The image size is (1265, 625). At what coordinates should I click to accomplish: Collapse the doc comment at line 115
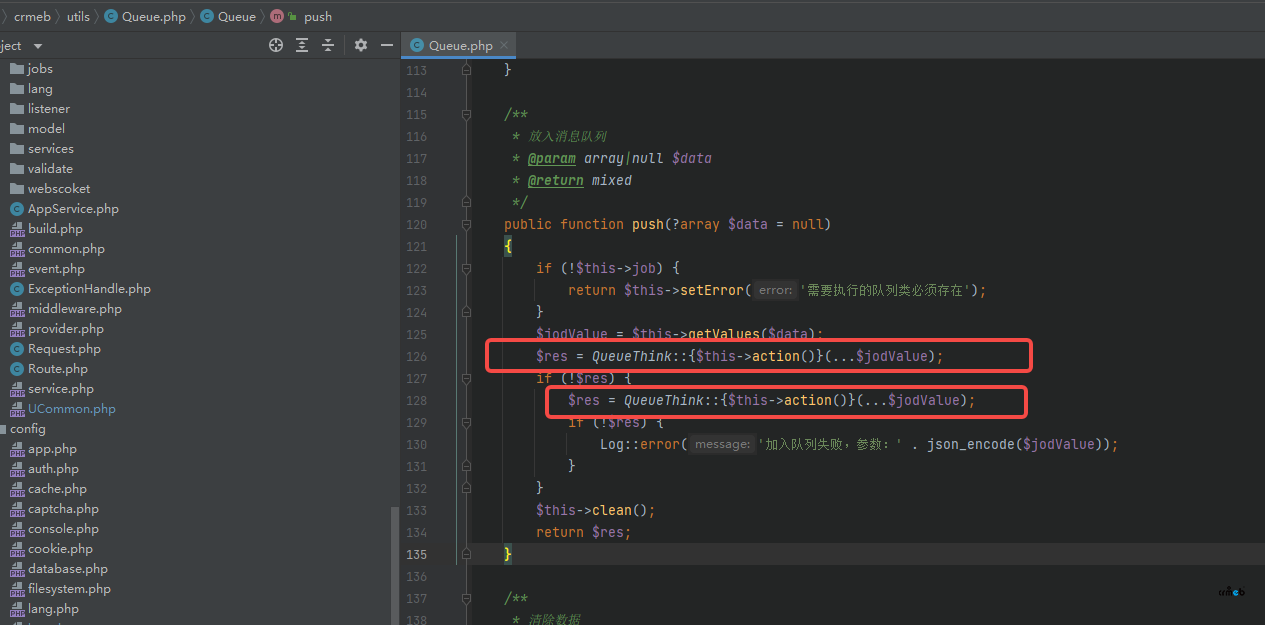pyautogui.click(x=466, y=114)
